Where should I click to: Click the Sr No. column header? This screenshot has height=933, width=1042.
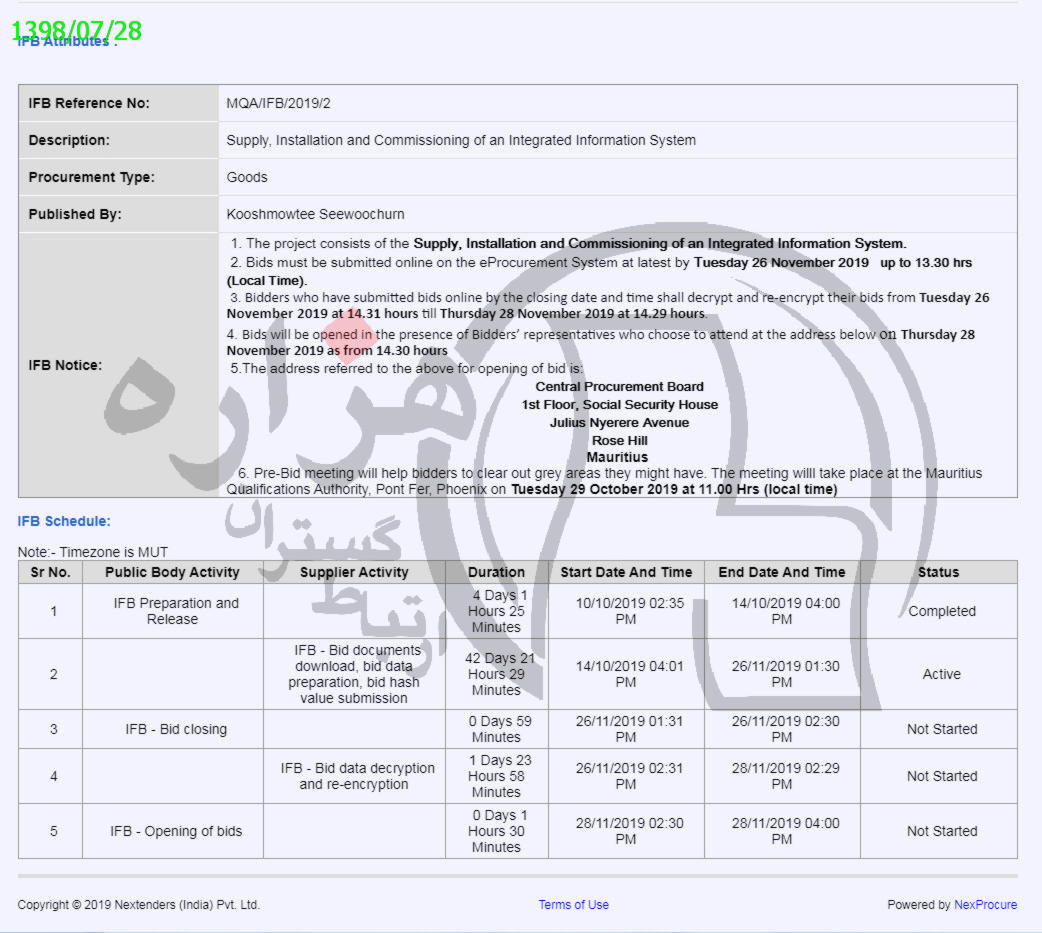tap(50, 572)
